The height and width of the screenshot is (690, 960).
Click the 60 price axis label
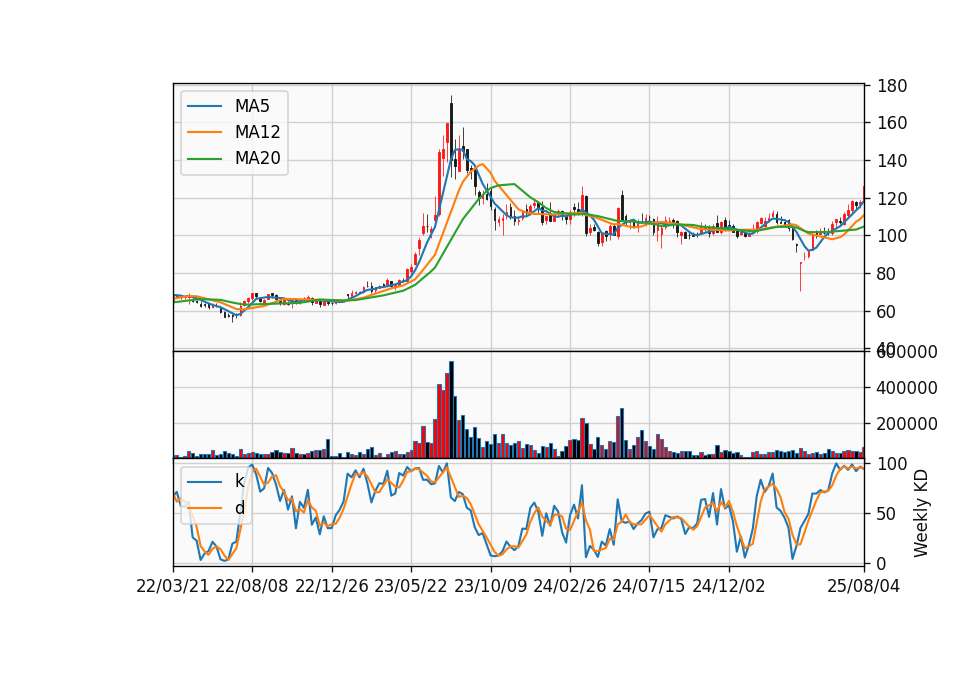click(886, 312)
